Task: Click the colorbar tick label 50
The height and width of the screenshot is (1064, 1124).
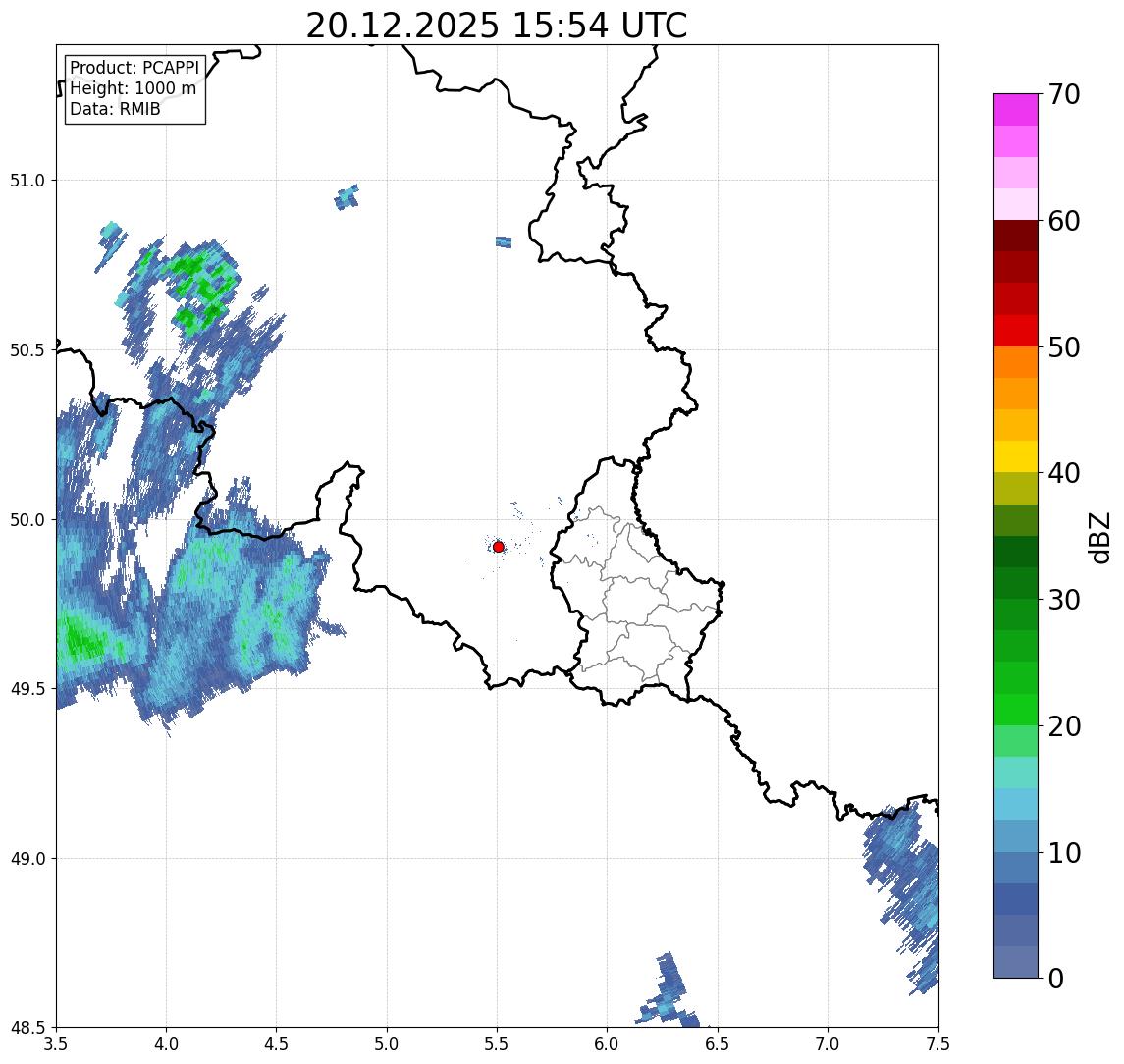Action: pos(1064,347)
